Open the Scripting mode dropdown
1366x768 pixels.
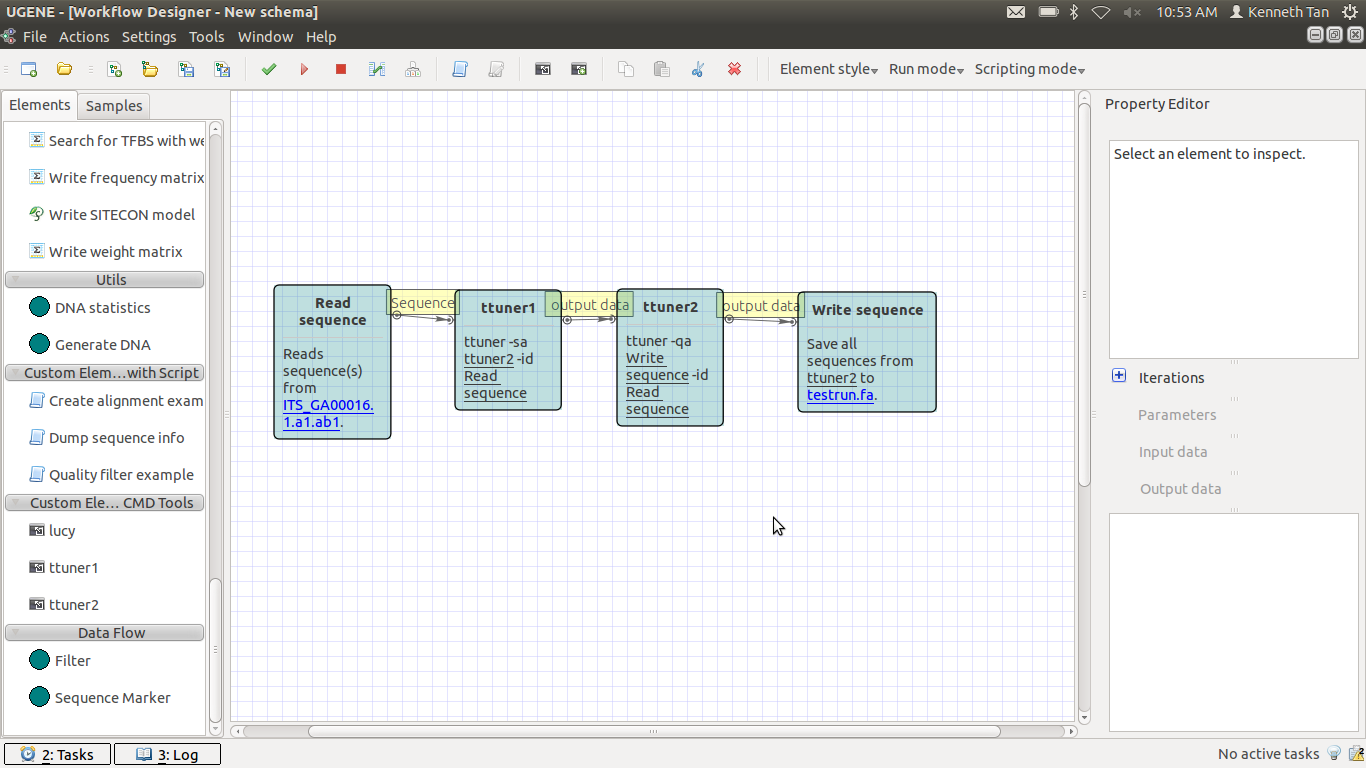coord(1029,69)
